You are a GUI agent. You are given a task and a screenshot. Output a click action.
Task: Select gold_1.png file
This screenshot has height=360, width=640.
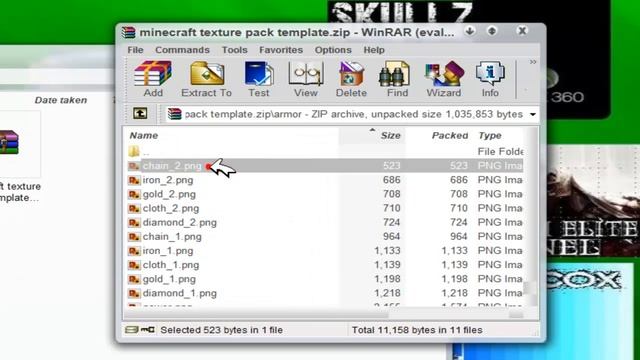click(325, 279)
